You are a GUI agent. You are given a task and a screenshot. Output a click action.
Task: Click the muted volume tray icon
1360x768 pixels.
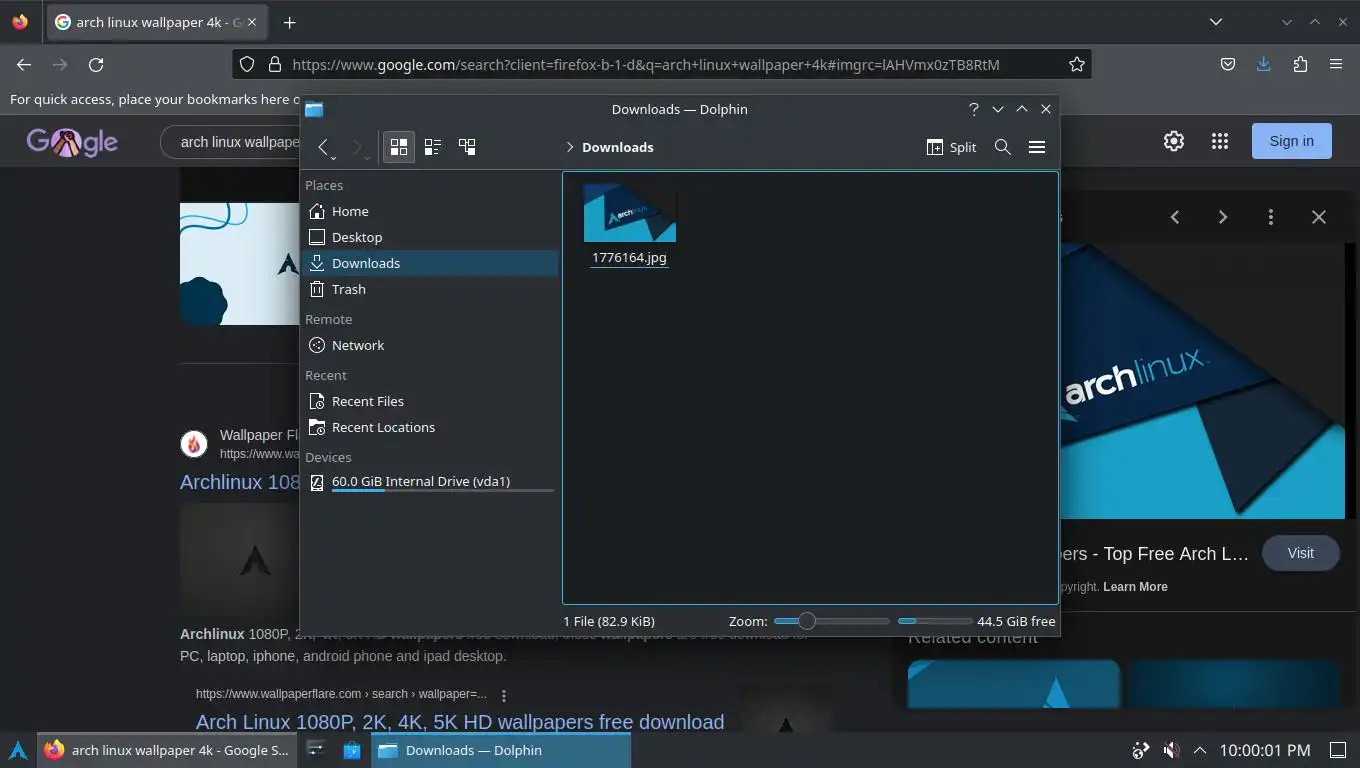coord(1171,750)
